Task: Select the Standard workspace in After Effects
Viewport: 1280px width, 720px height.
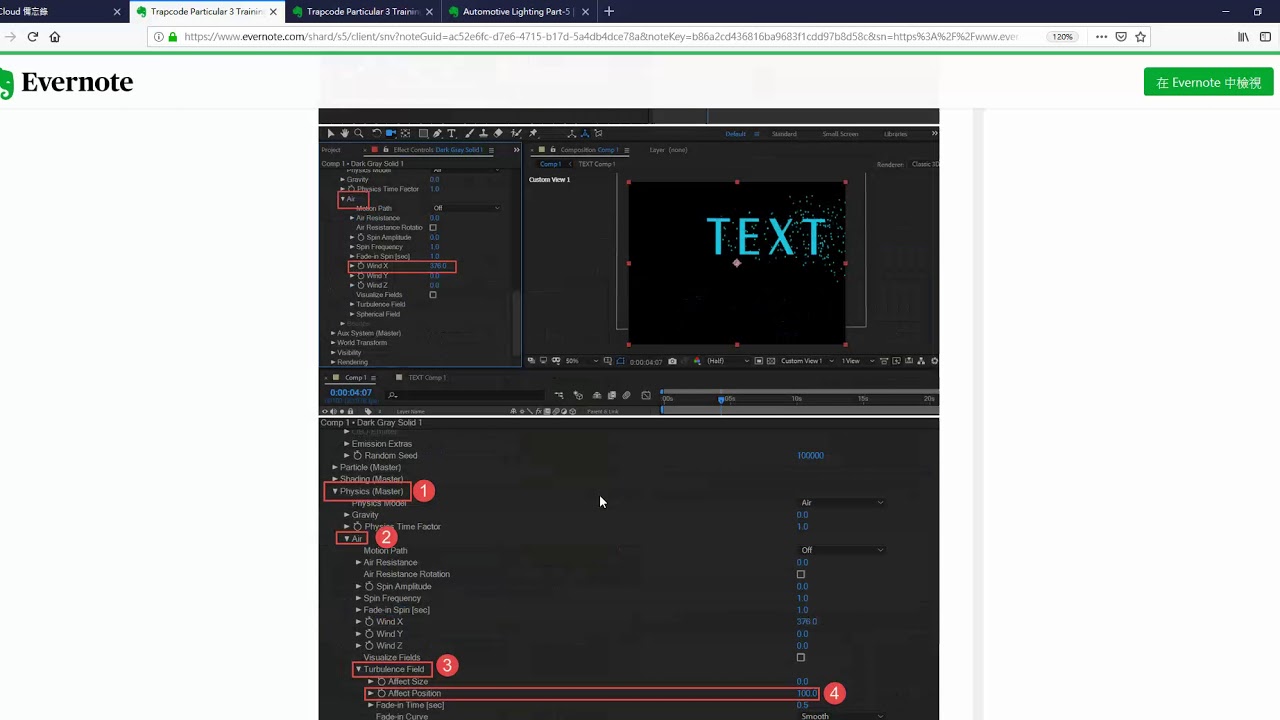Action: coord(784,134)
